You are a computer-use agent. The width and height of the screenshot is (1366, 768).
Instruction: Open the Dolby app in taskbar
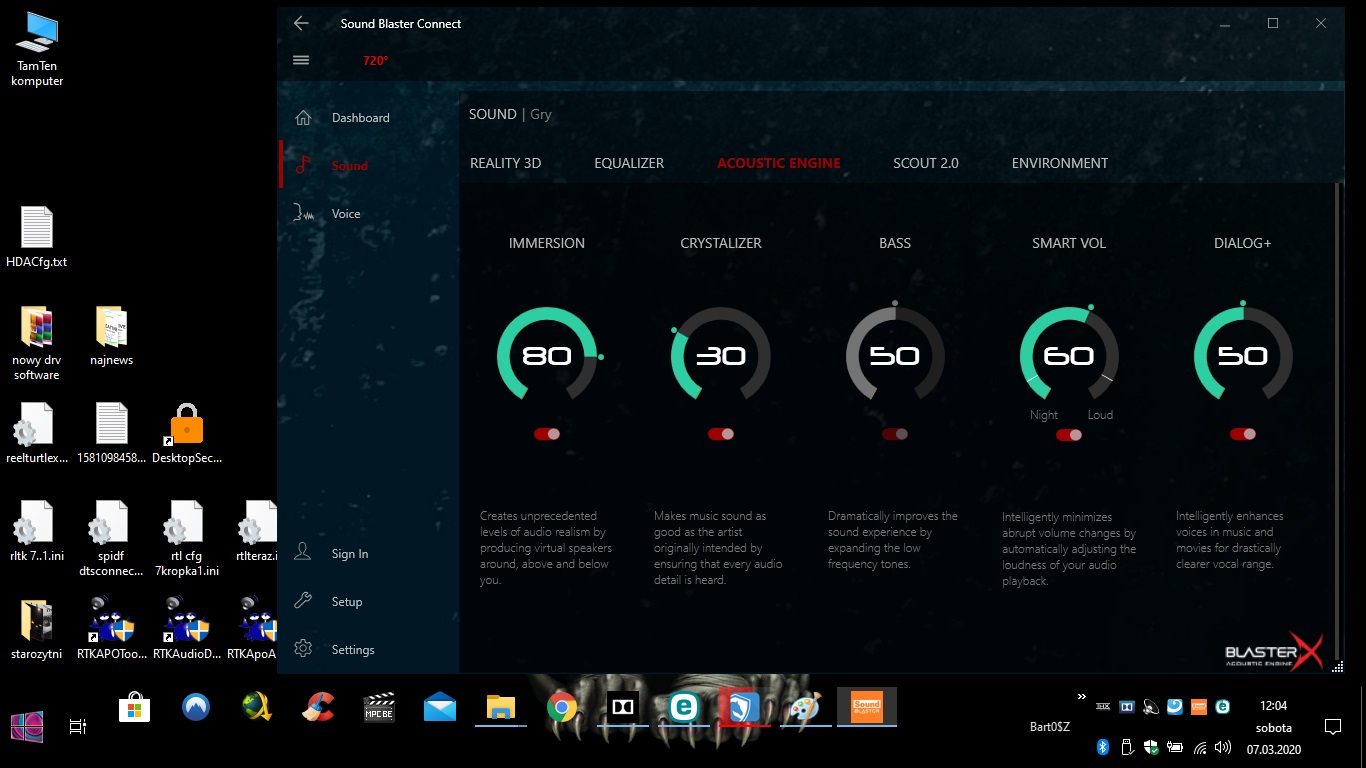[623, 707]
